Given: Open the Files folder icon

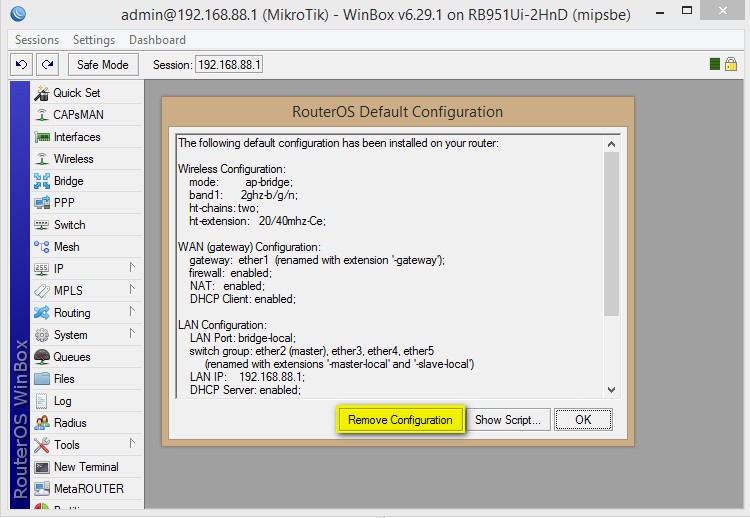Looking at the screenshot, I should 42,379.
